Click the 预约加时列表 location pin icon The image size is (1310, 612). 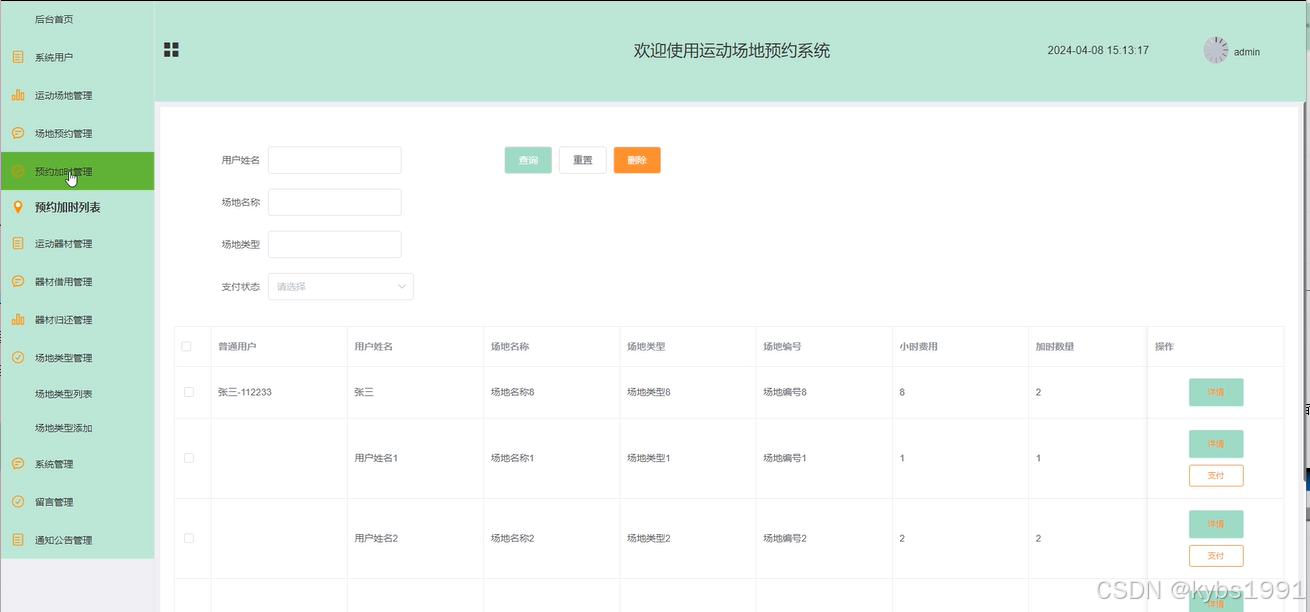click(x=18, y=207)
